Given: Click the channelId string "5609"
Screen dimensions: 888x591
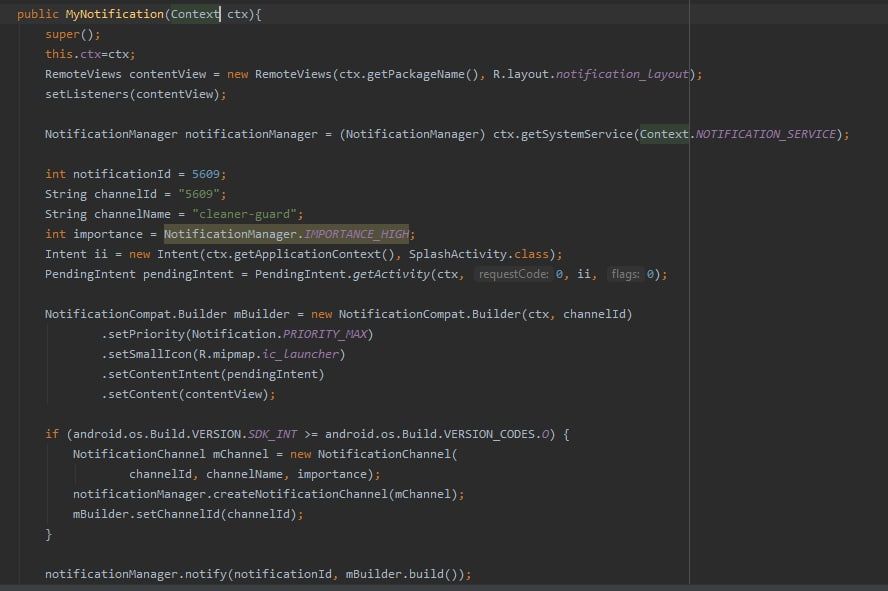Looking at the screenshot, I should point(199,194).
